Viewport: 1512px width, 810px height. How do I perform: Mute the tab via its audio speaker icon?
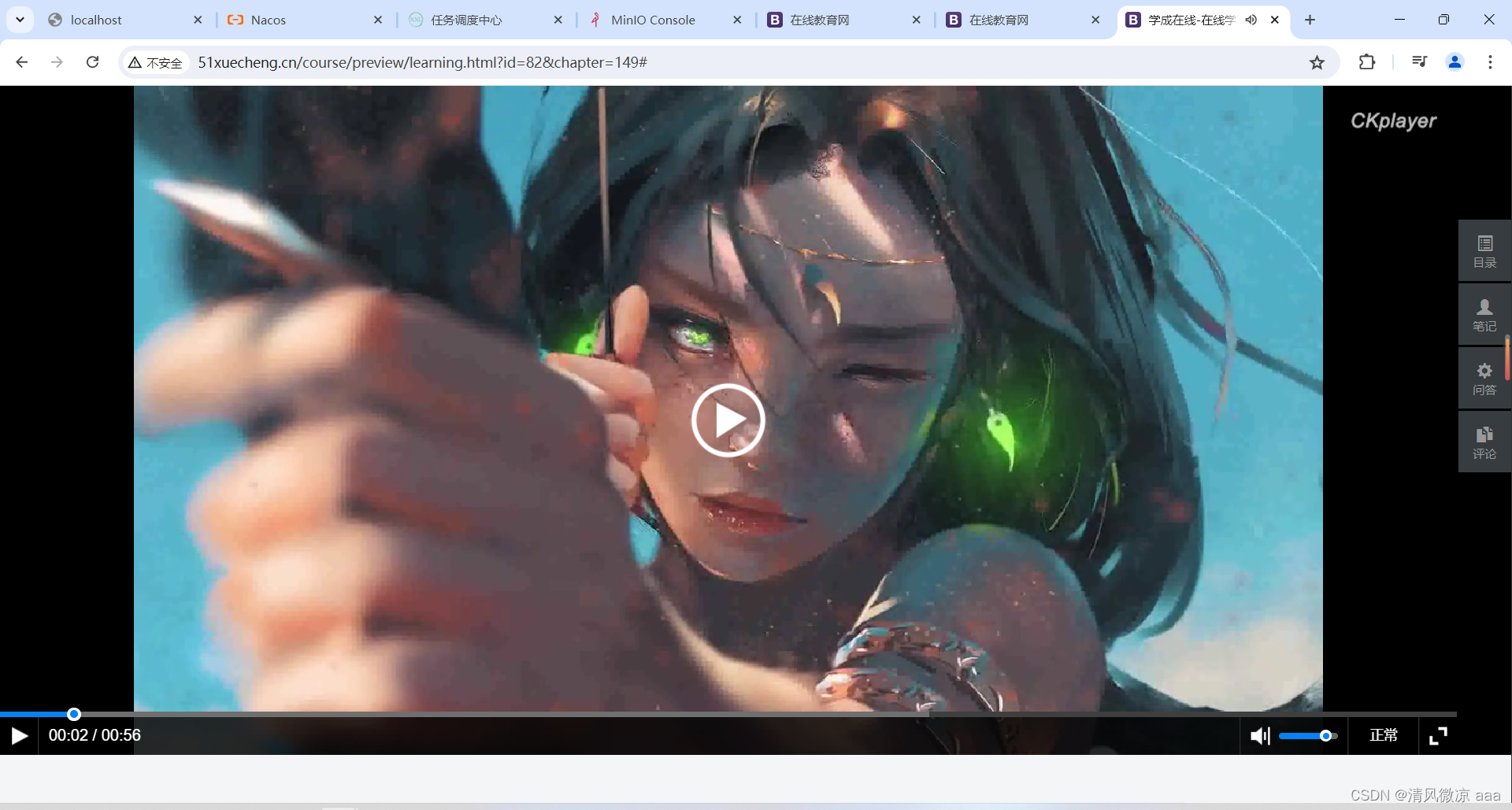pos(1251,20)
